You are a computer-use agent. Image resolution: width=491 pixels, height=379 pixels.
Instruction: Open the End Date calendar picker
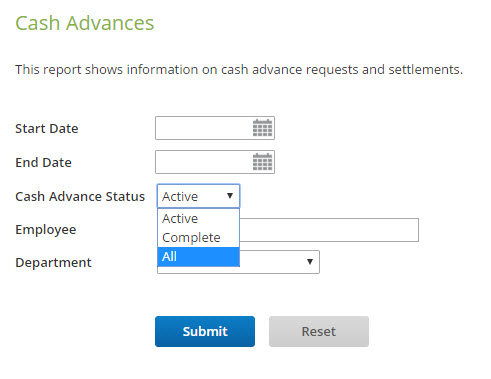pos(262,162)
